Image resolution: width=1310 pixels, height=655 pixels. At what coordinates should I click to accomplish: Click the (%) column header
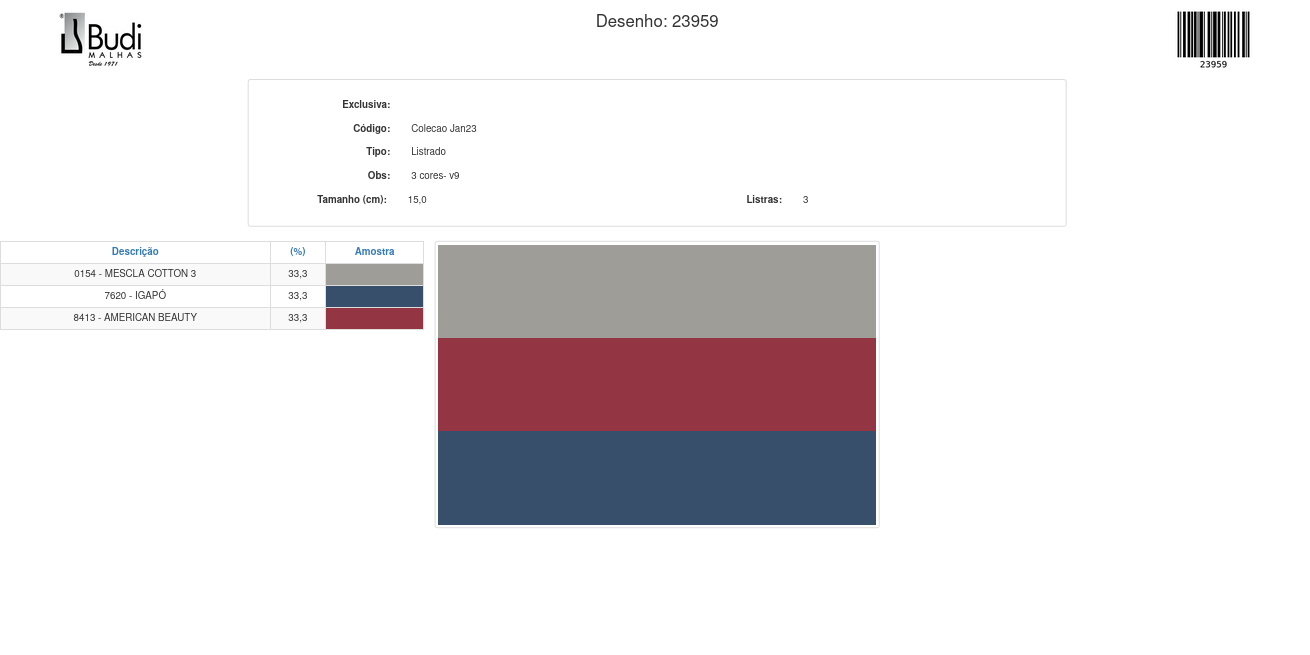click(297, 252)
